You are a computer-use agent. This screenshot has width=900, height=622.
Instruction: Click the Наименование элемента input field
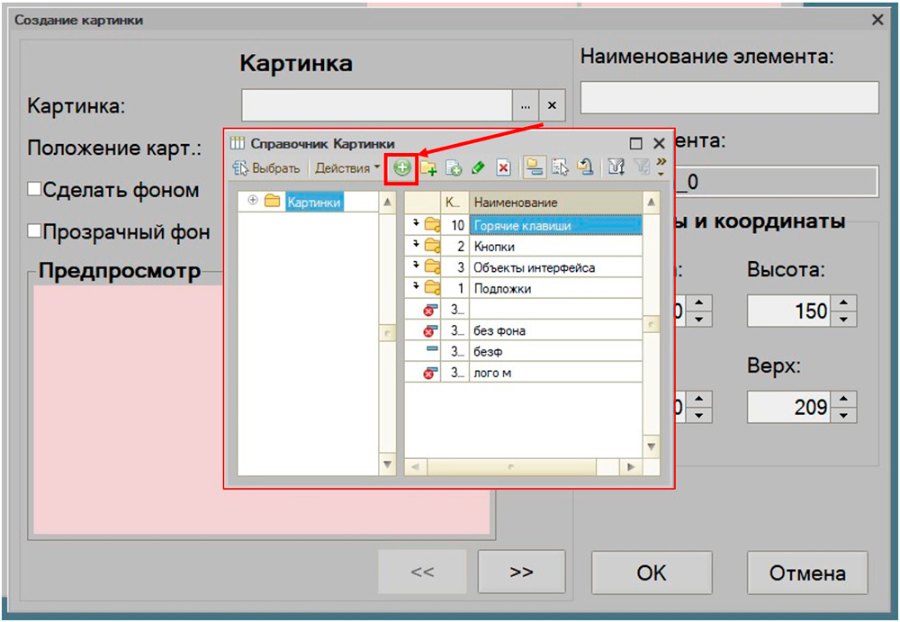pos(730,97)
